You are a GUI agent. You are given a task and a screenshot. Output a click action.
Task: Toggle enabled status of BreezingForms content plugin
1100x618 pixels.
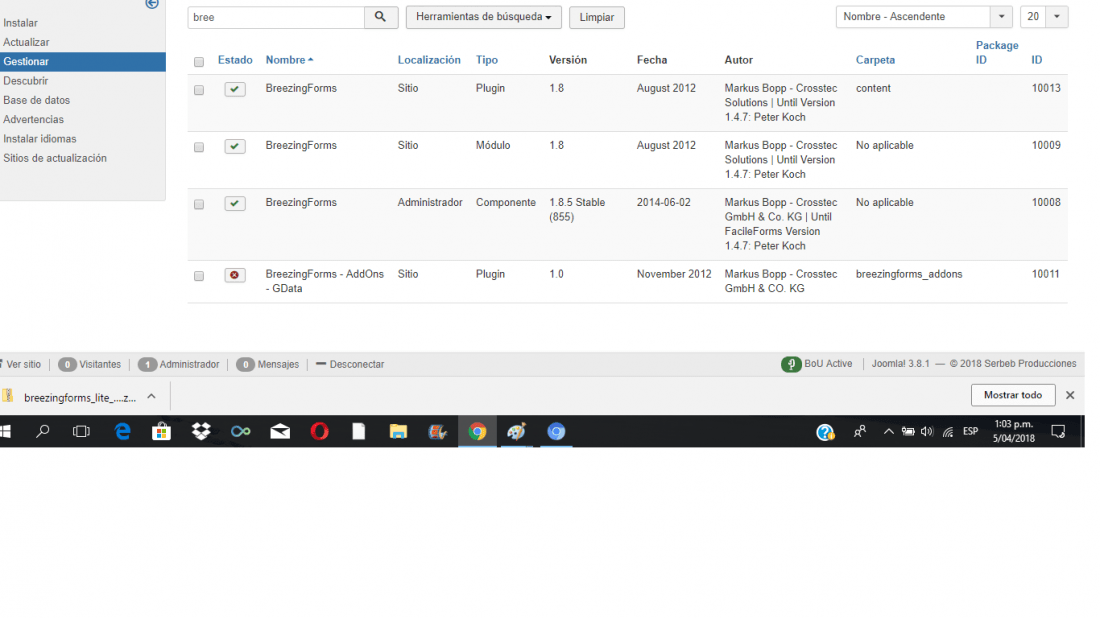(235, 89)
